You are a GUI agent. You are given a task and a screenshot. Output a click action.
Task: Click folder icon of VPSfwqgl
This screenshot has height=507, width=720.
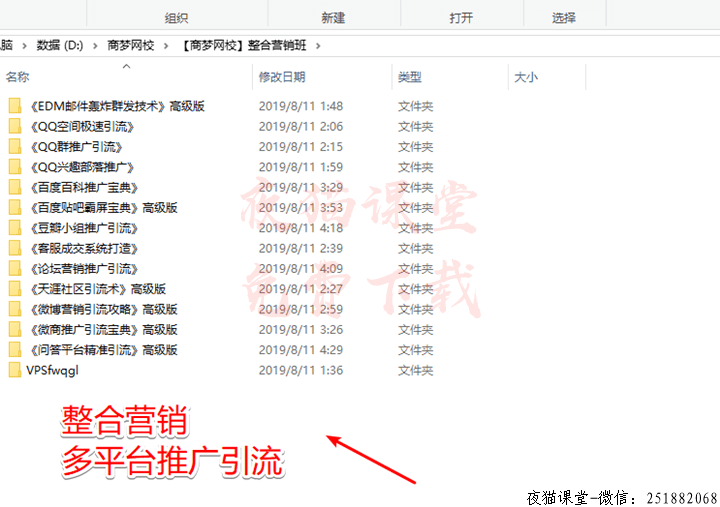click(15, 370)
